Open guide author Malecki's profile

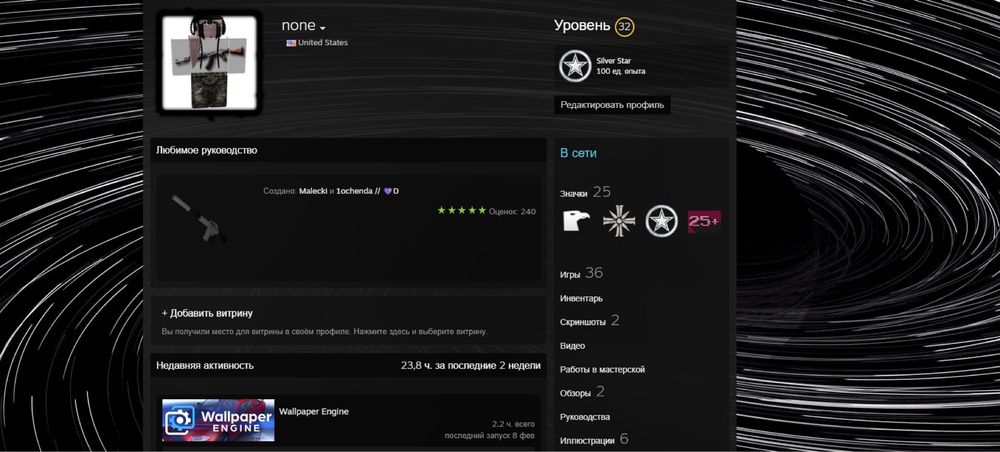coord(313,191)
